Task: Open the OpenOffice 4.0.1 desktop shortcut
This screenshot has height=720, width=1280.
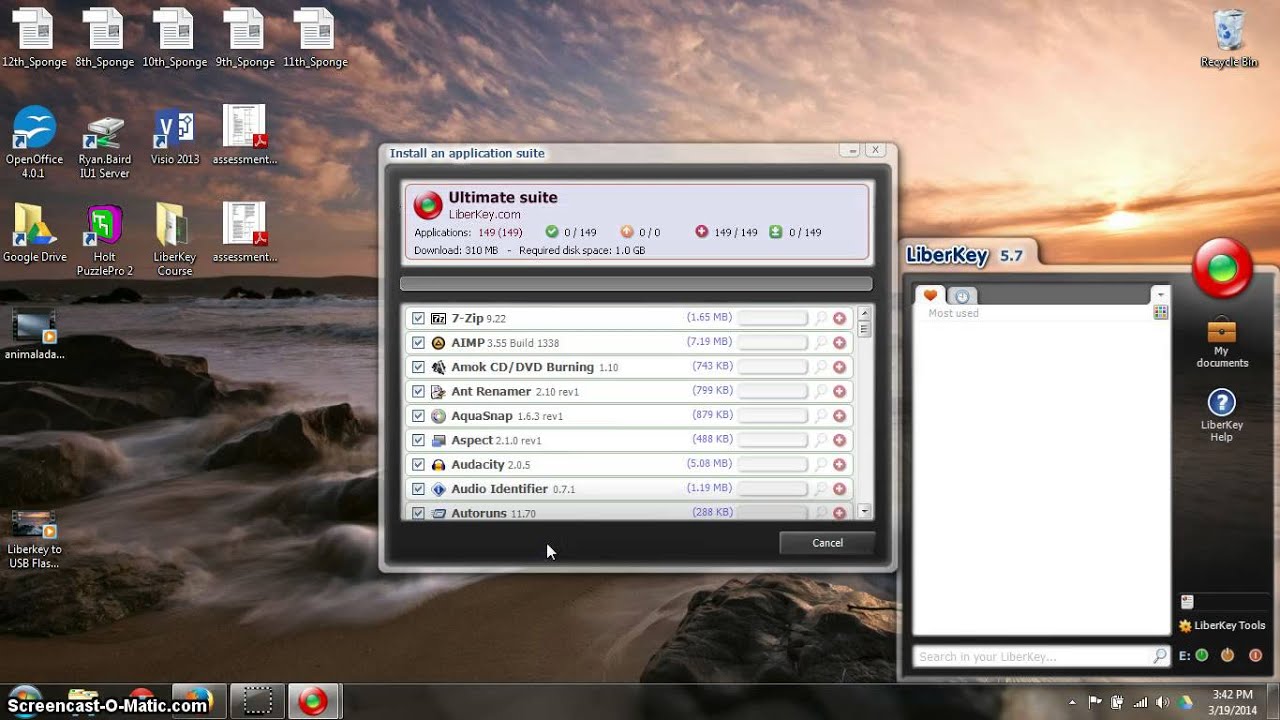Action: 34,142
